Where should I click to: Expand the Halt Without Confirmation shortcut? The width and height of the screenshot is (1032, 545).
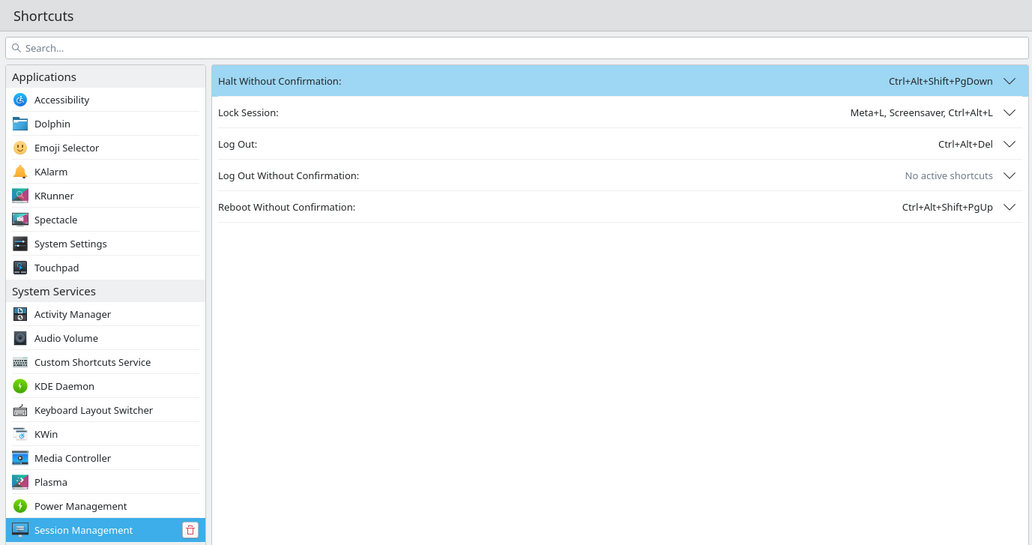tap(1010, 82)
